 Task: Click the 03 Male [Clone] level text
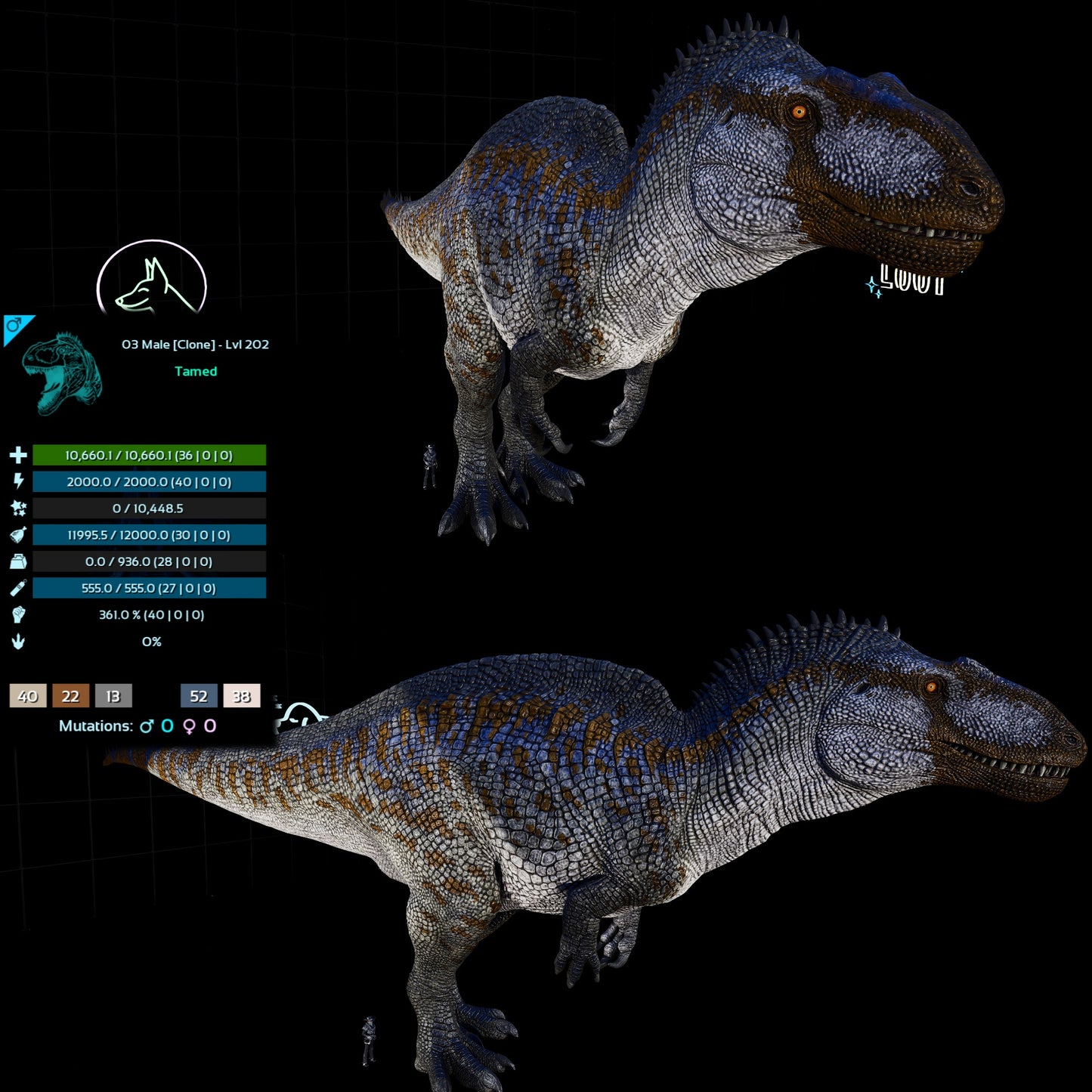[x=196, y=344]
